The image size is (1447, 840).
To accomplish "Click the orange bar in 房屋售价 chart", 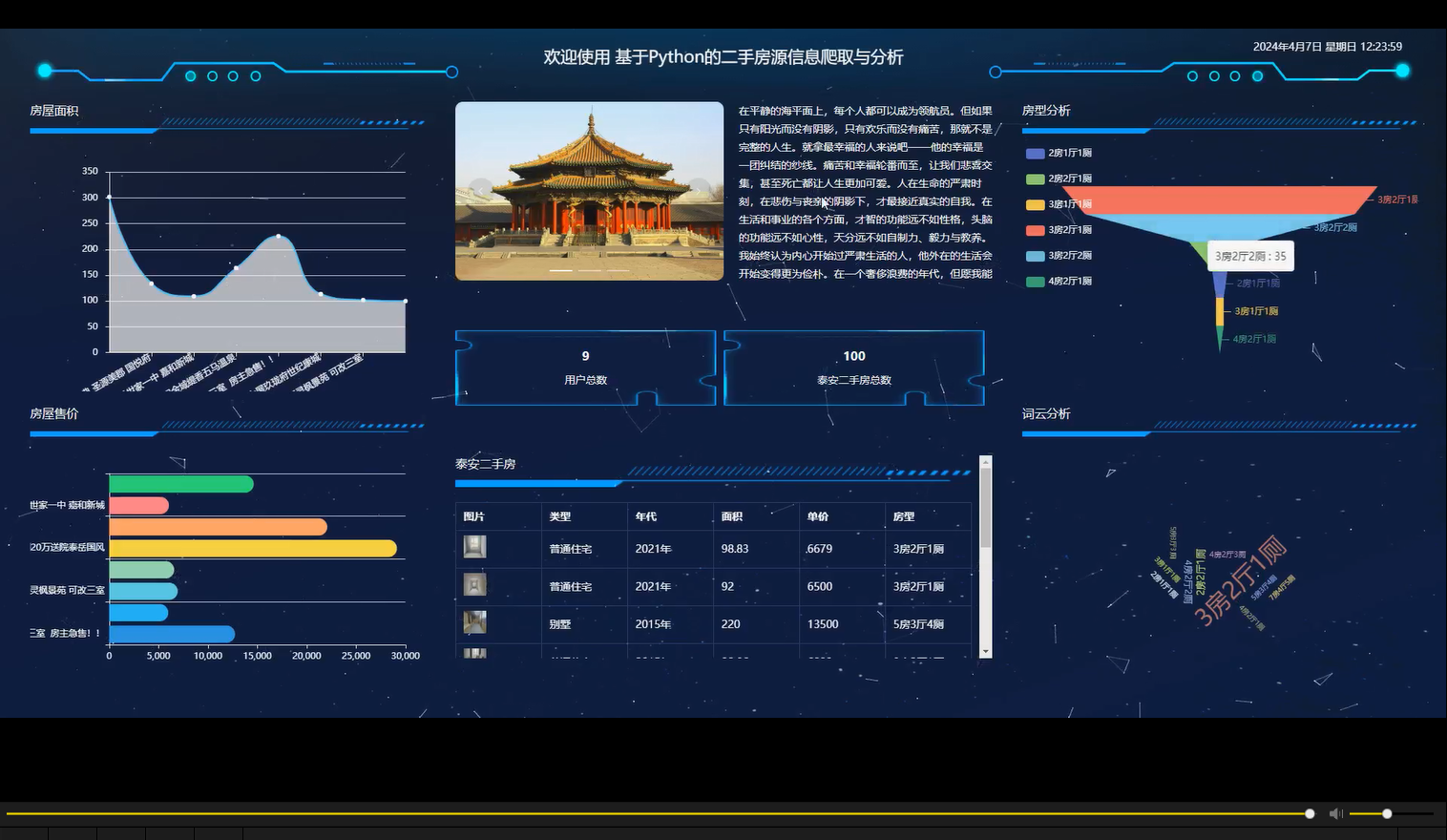I will tap(219, 527).
